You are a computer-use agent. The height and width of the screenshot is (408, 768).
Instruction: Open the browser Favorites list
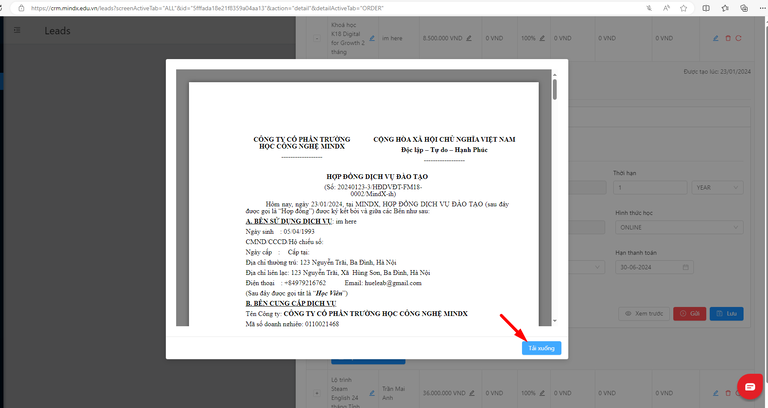pyautogui.click(x=725, y=8)
